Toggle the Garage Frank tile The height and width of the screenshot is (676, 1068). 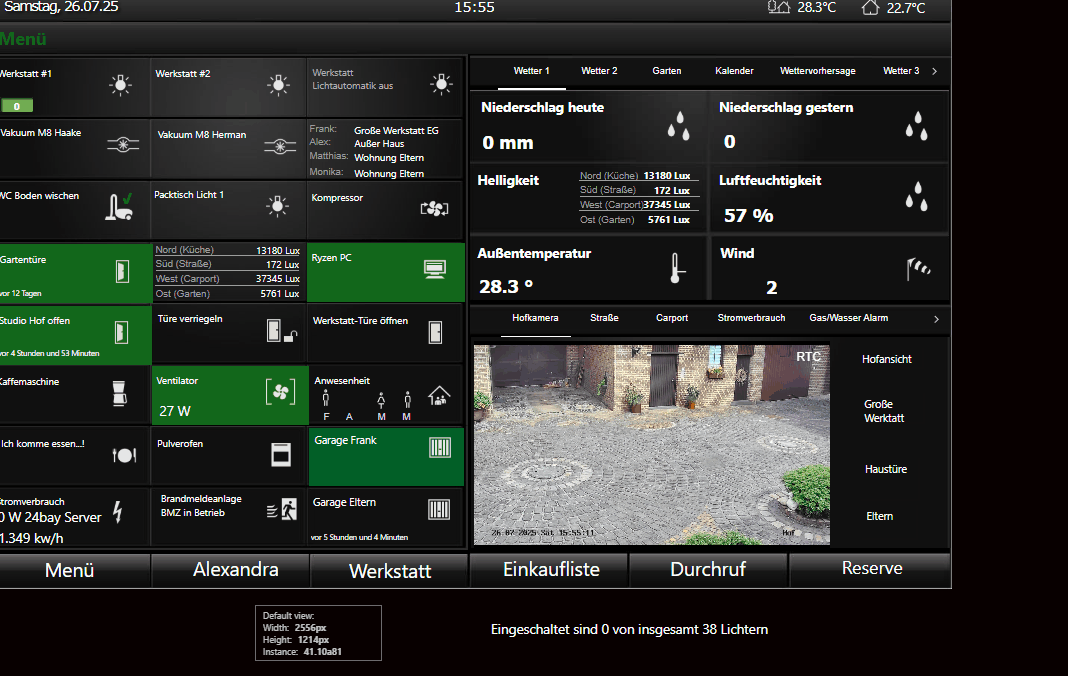pyautogui.click(x=386, y=457)
